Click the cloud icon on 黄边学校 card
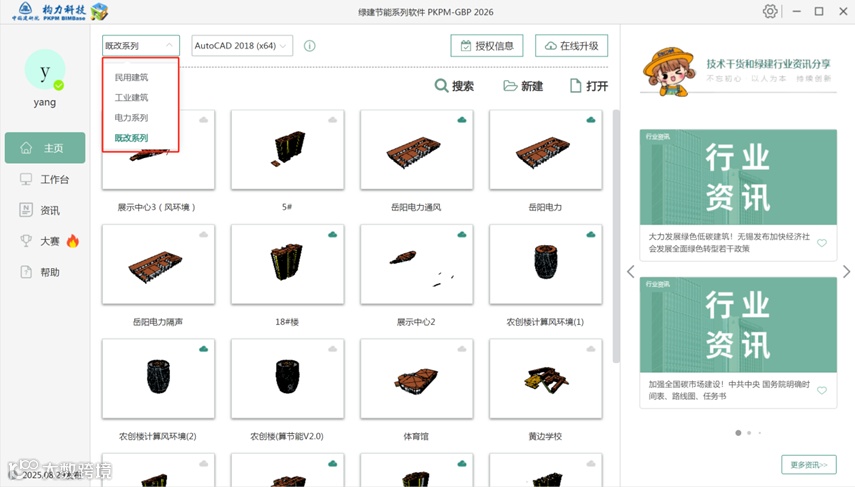This screenshot has width=855, height=487. 591,348
